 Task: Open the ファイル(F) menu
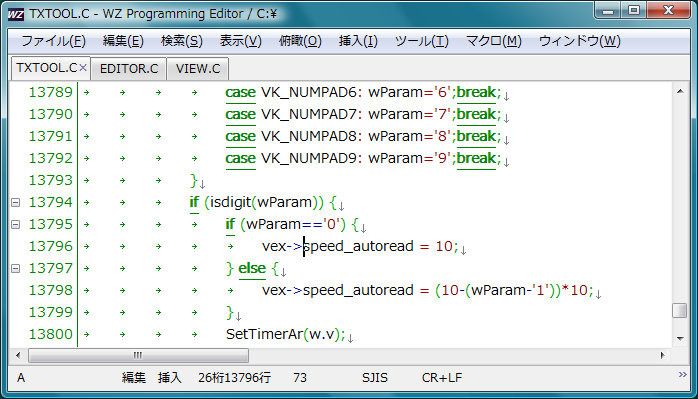(53, 41)
